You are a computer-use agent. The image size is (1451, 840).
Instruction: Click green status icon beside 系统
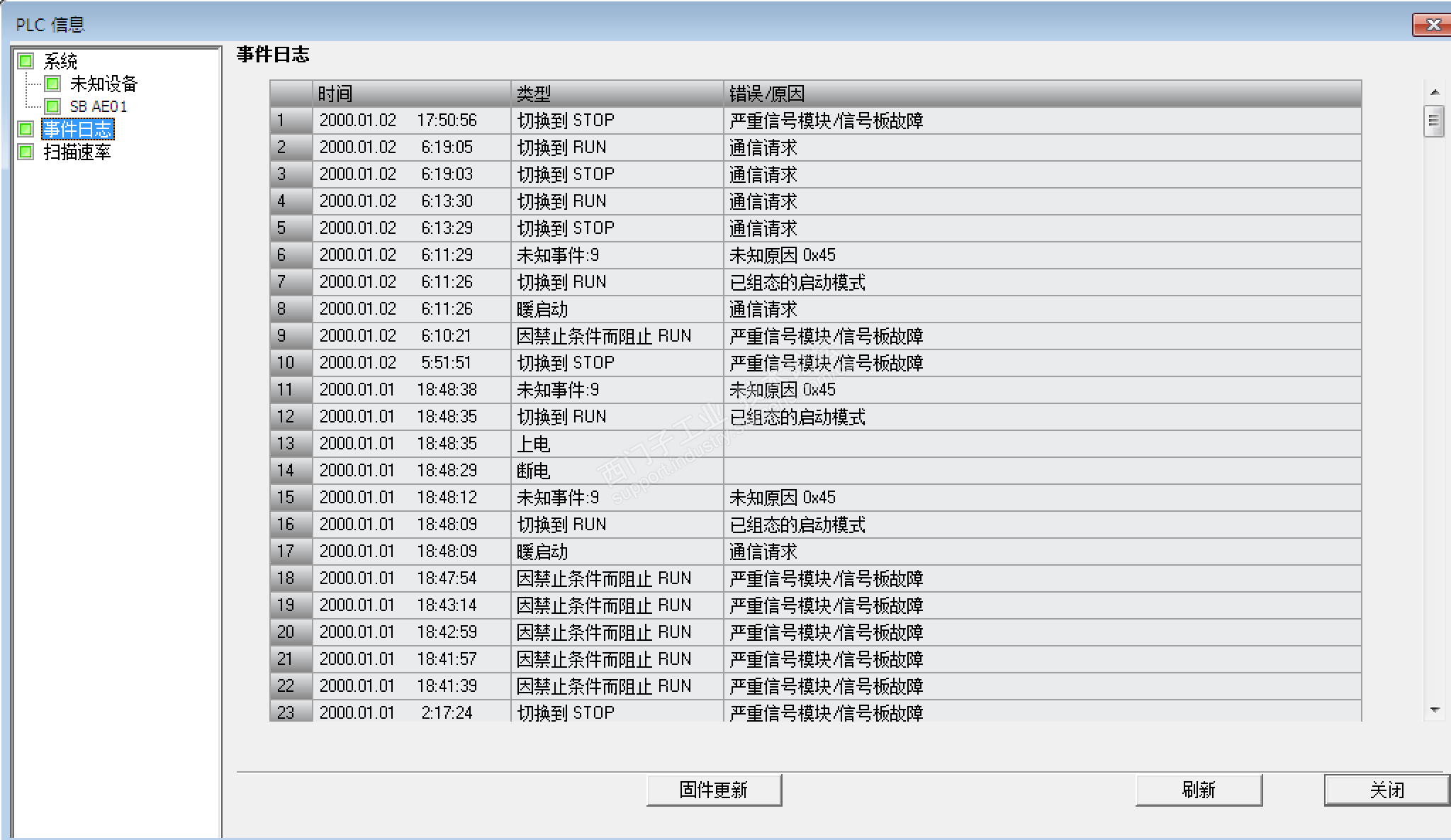click(26, 61)
